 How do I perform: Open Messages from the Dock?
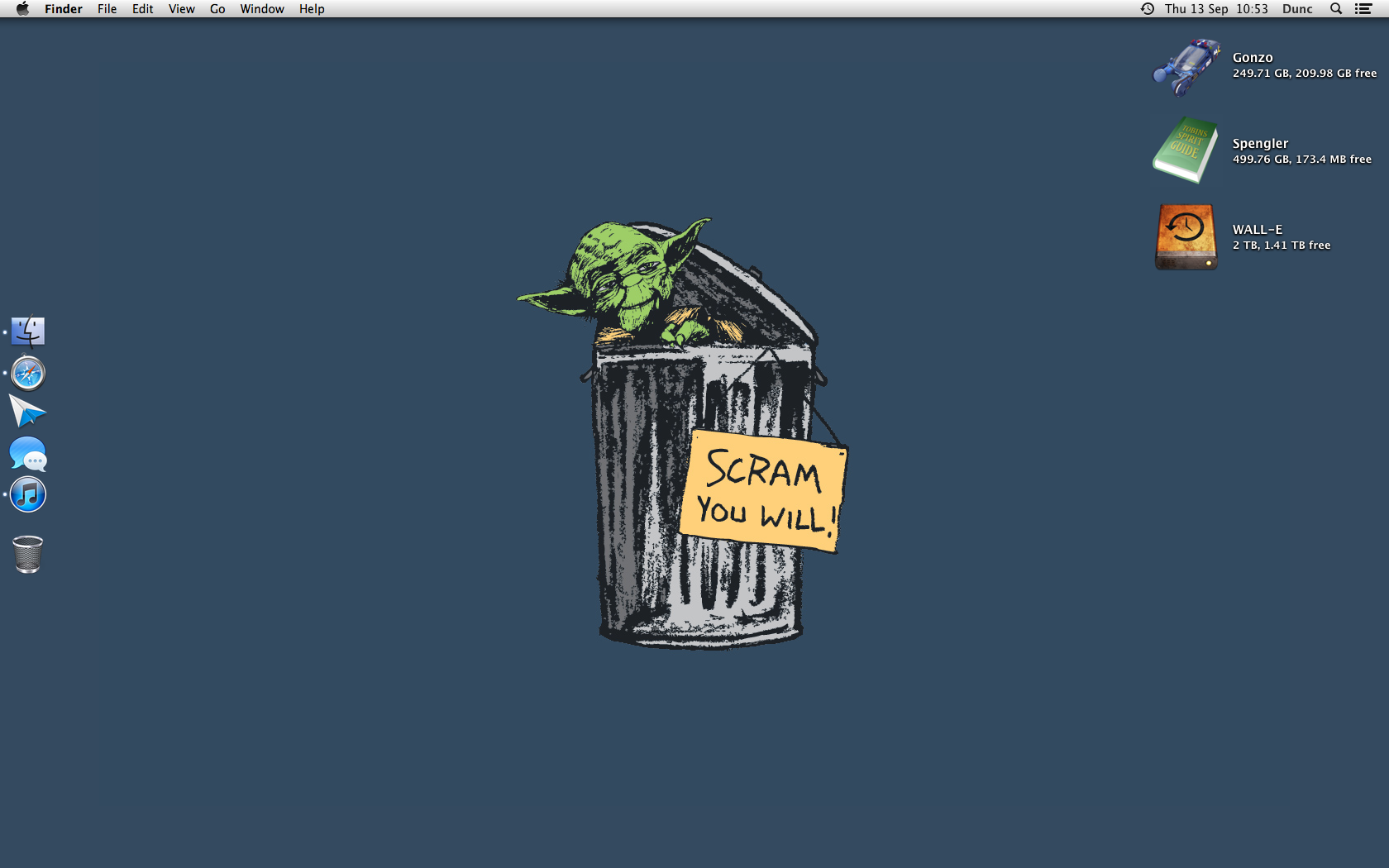(28, 454)
